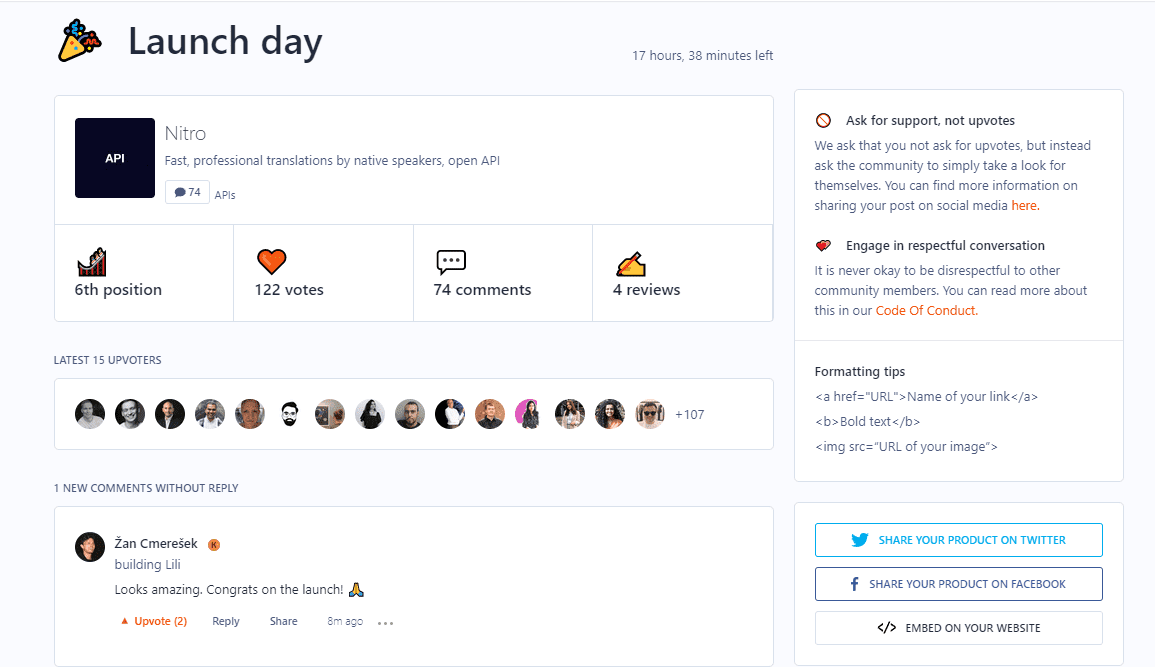Screen dimensions: 1155x667
Task: Open the ellipsis menu on the comment
Action: point(385,623)
